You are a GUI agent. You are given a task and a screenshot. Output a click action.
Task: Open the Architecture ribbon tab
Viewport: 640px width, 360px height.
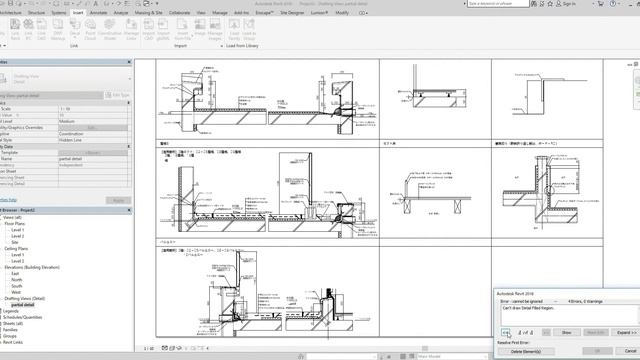click(x=10, y=13)
